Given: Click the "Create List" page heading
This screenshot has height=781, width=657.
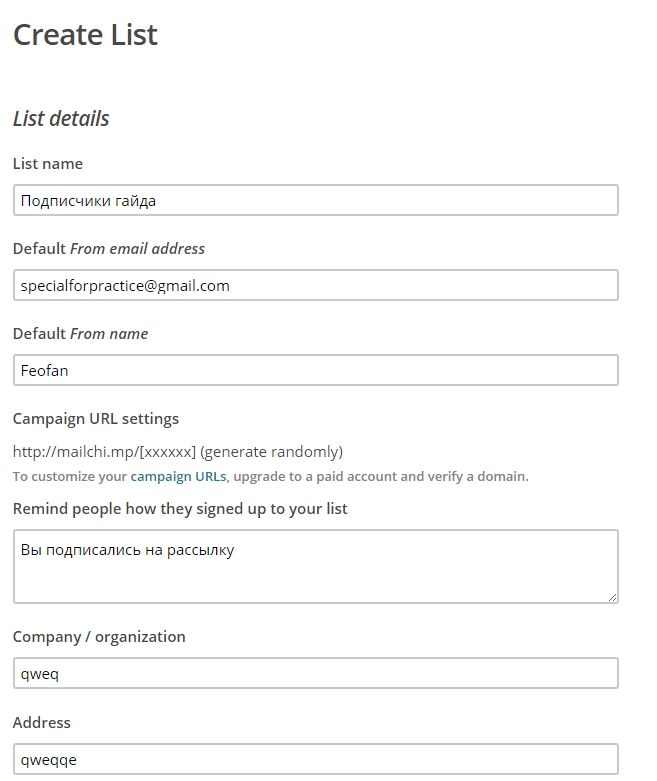Looking at the screenshot, I should [x=85, y=35].
